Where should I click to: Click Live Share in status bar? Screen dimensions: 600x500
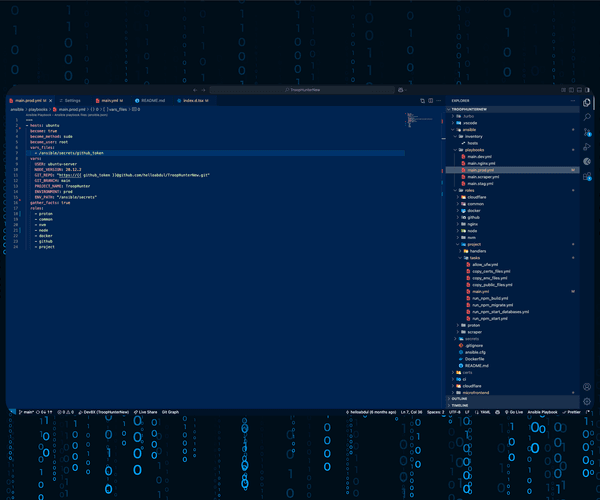pos(145,412)
